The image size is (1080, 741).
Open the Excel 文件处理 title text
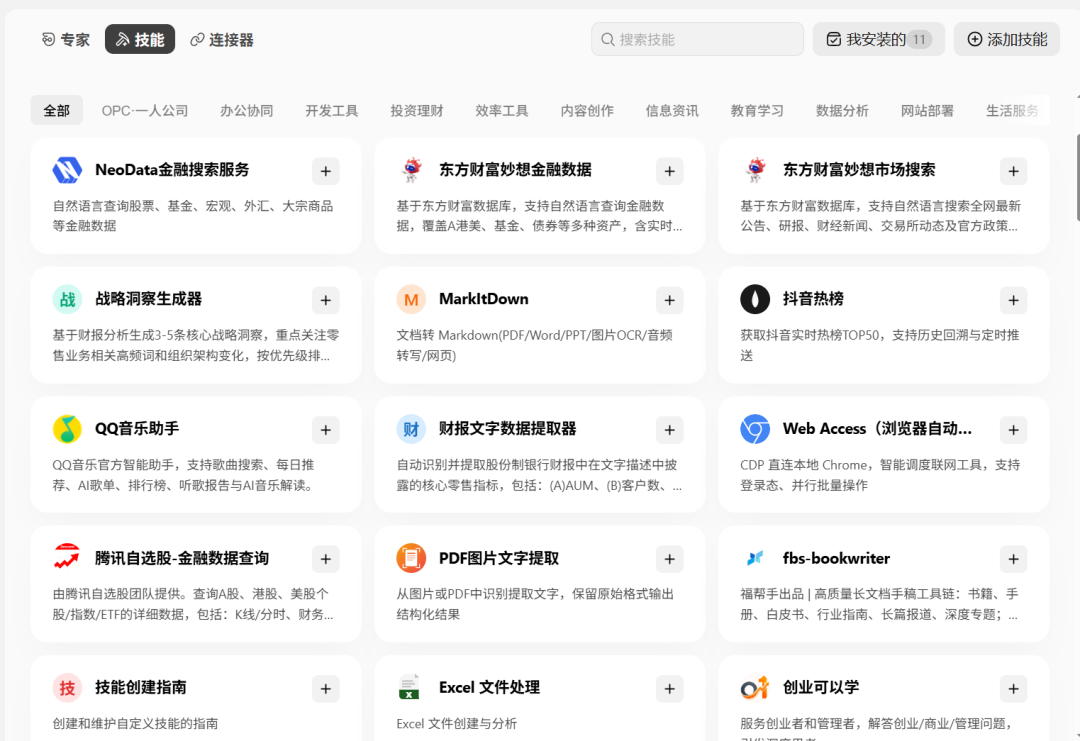pyautogui.click(x=489, y=687)
